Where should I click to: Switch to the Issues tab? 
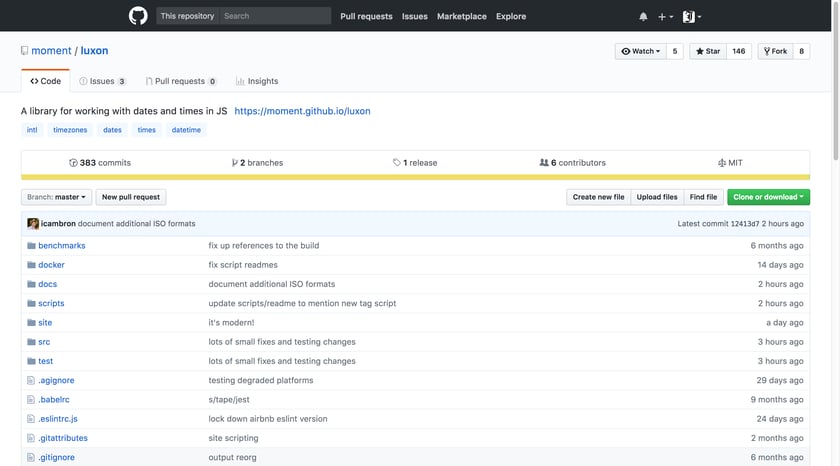102,81
